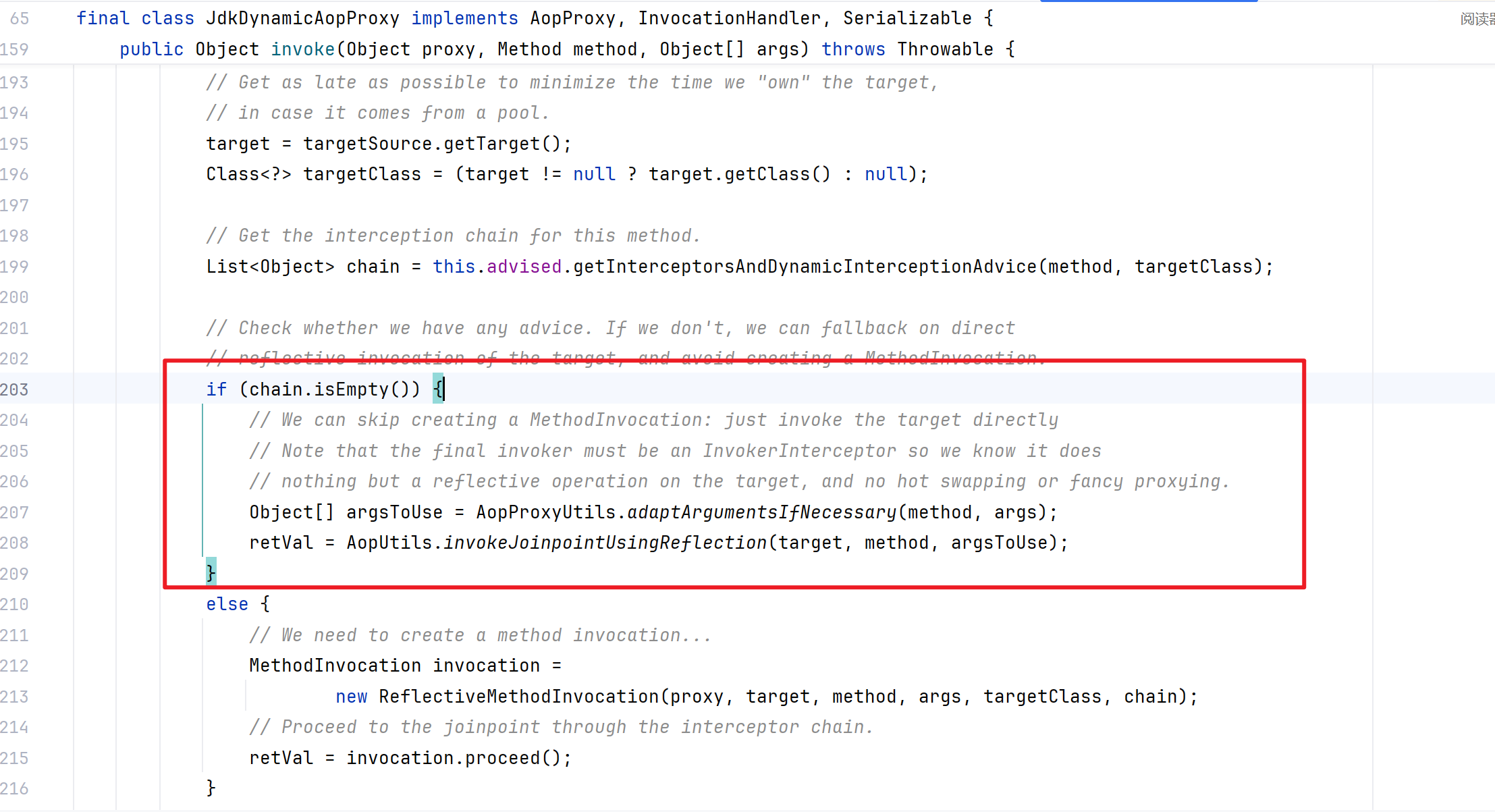Click the Reader mode label at top right
Image resolution: width=1495 pixels, height=812 pixels.
click(x=1477, y=19)
